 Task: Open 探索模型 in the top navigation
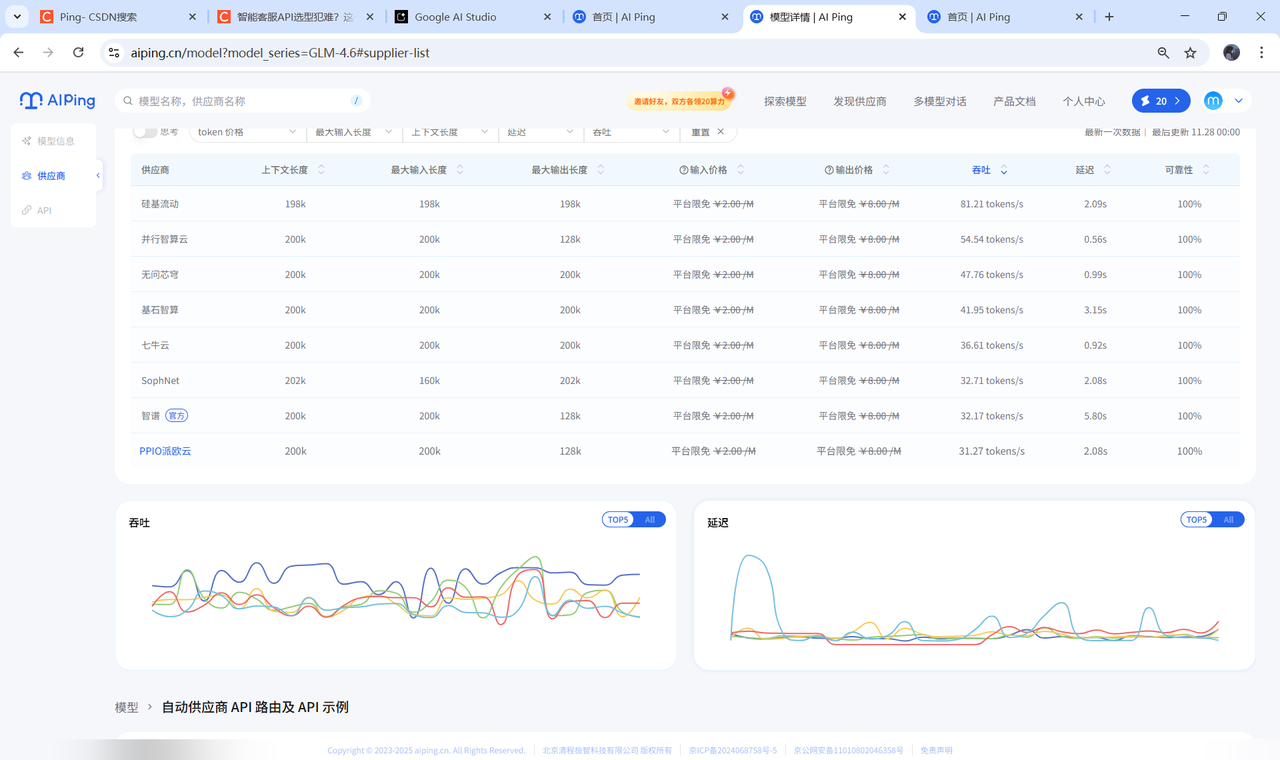785,101
